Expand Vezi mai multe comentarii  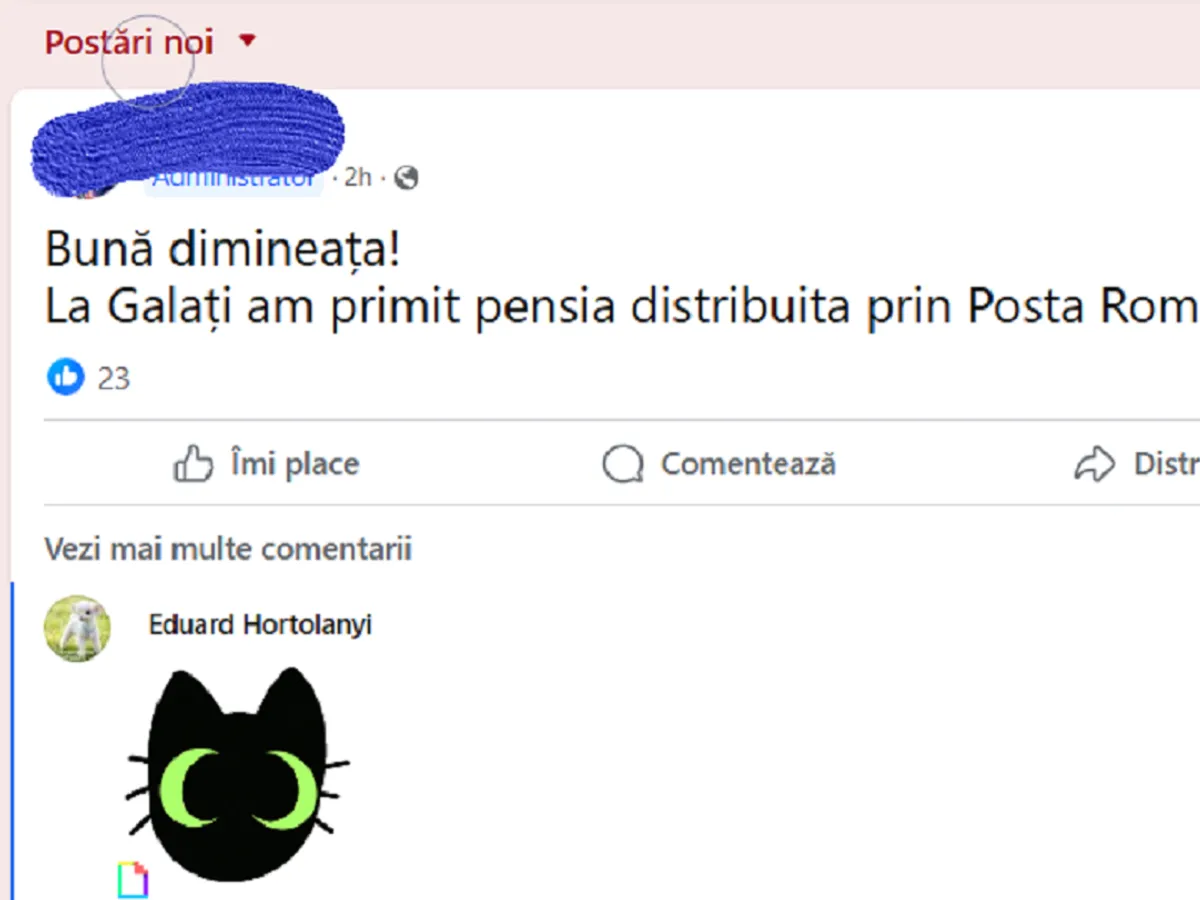tap(228, 549)
